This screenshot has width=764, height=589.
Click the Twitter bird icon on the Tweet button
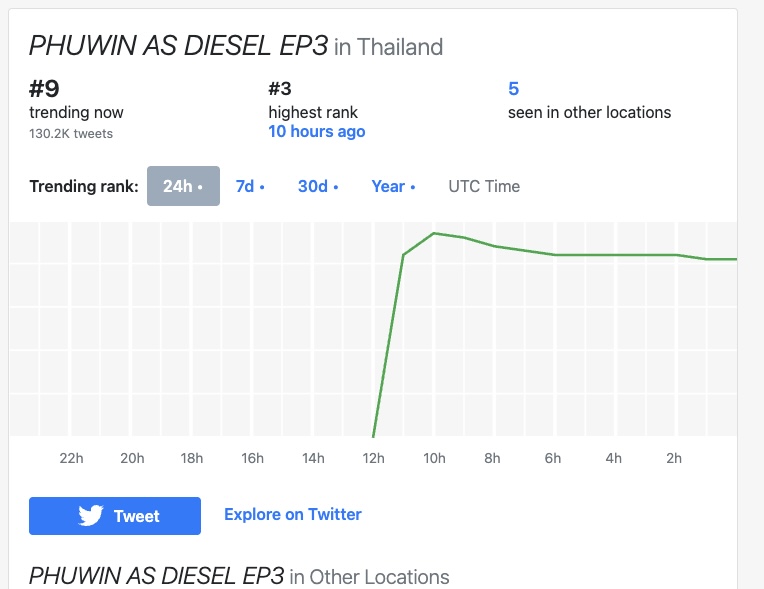coord(91,515)
